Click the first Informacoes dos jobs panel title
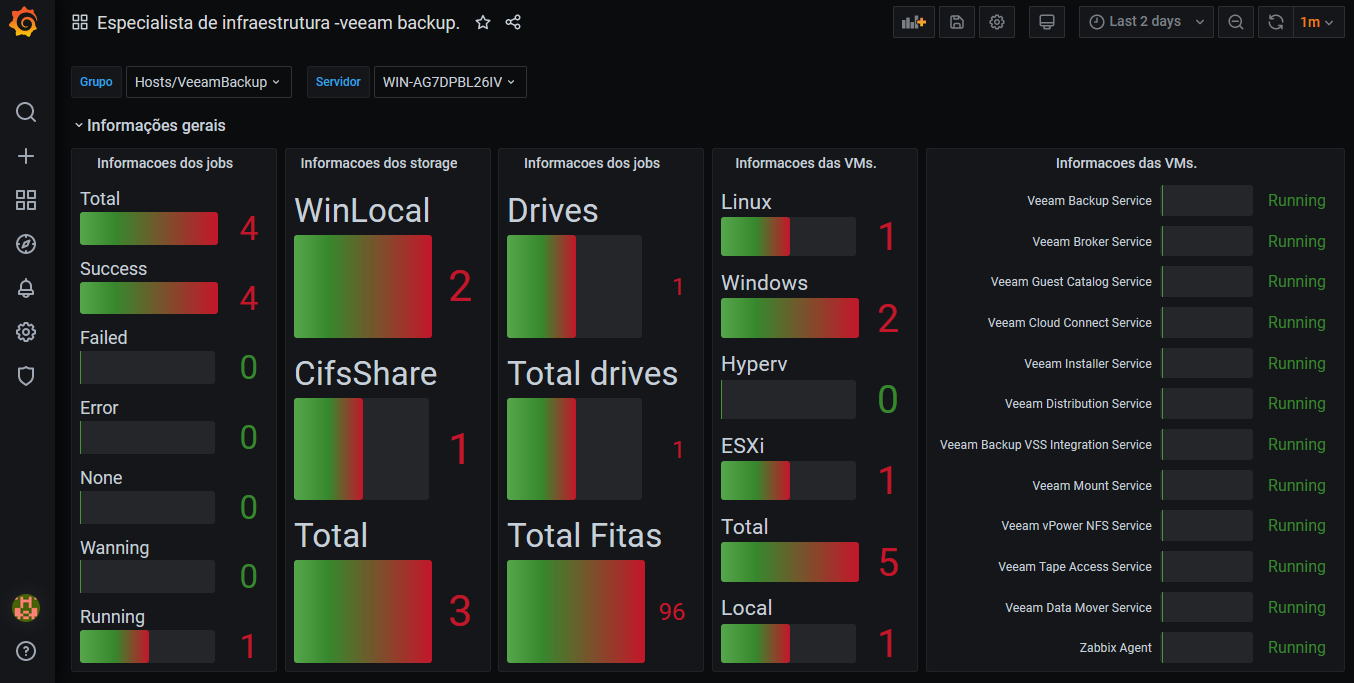The height and width of the screenshot is (683, 1354). coord(165,163)
